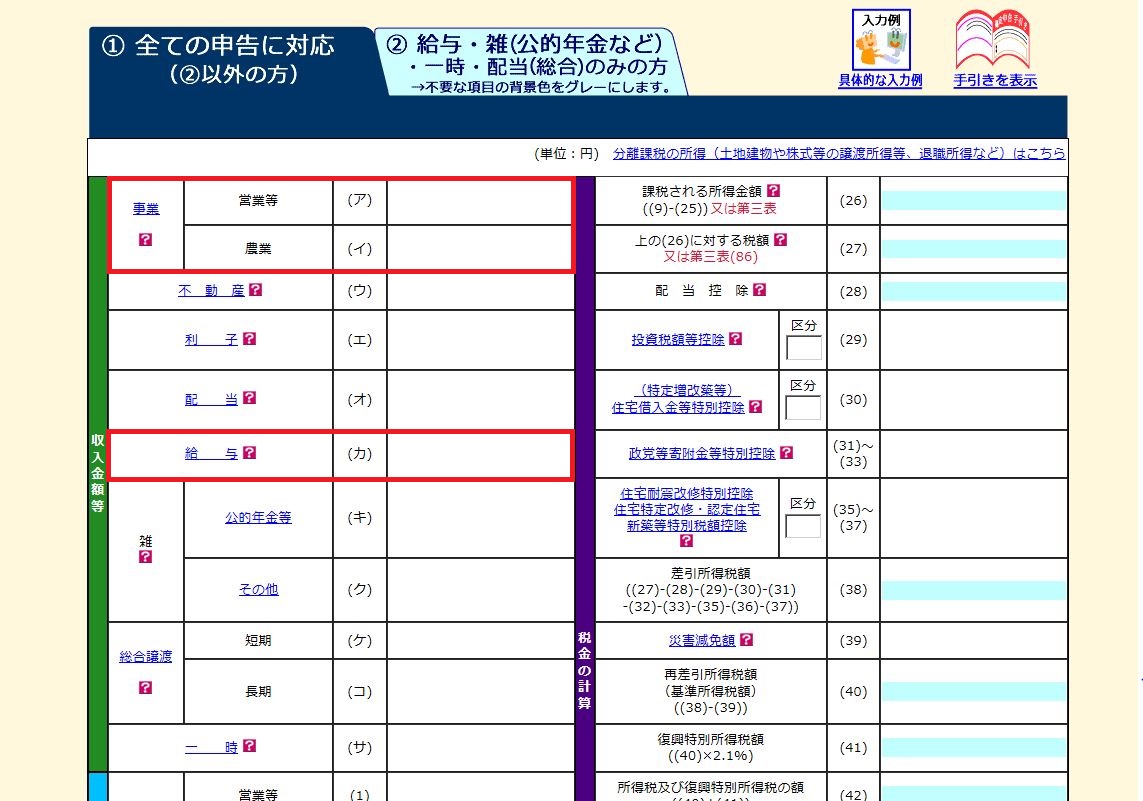
Task: Open the 事業 link
Action: [146, 209]
